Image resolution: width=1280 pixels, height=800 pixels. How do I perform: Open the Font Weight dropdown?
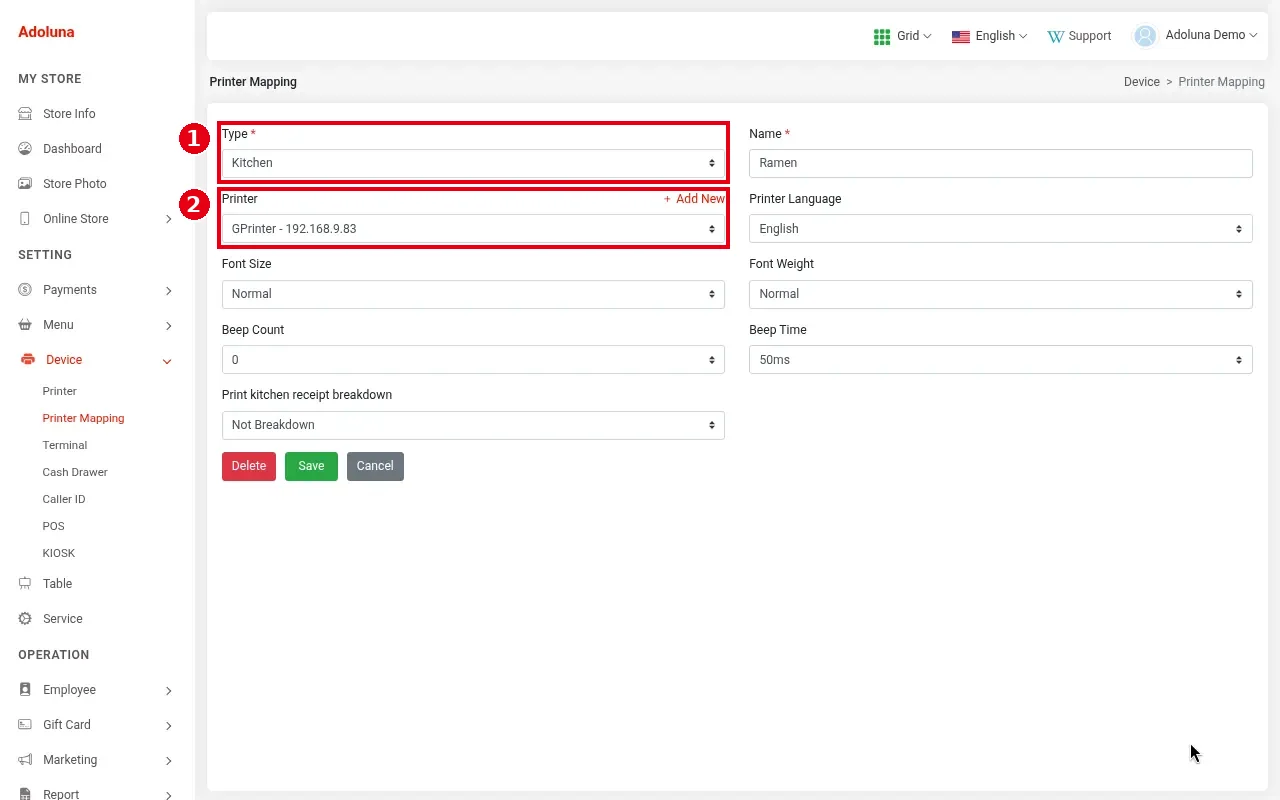point(1000,294)
